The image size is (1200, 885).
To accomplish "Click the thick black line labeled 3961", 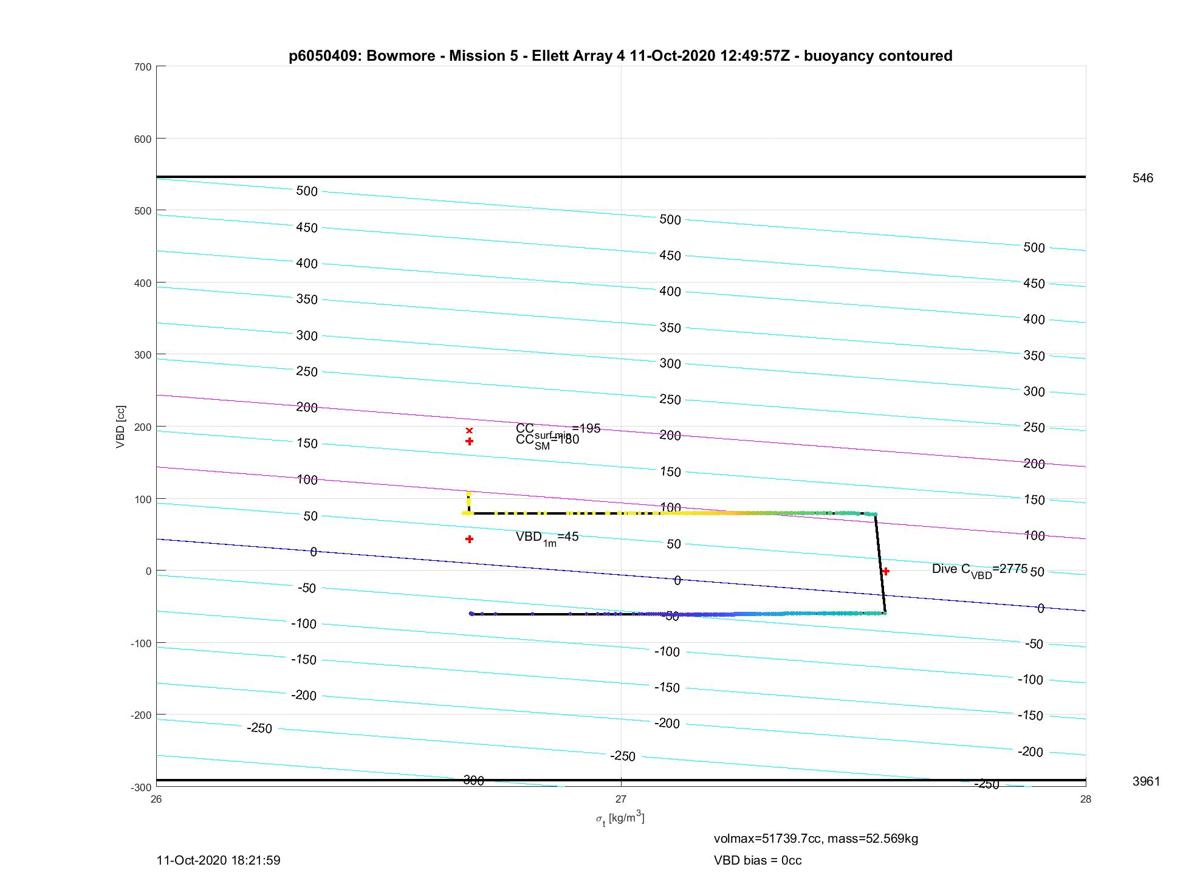I will pyautogui.click(x=620, y=780).
